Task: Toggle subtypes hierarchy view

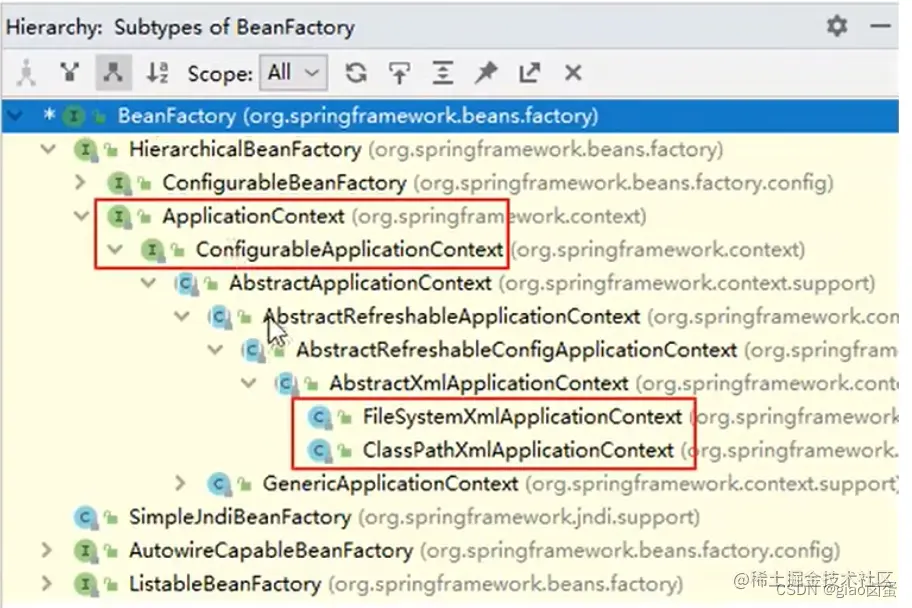Action: (x=113, y=73)
